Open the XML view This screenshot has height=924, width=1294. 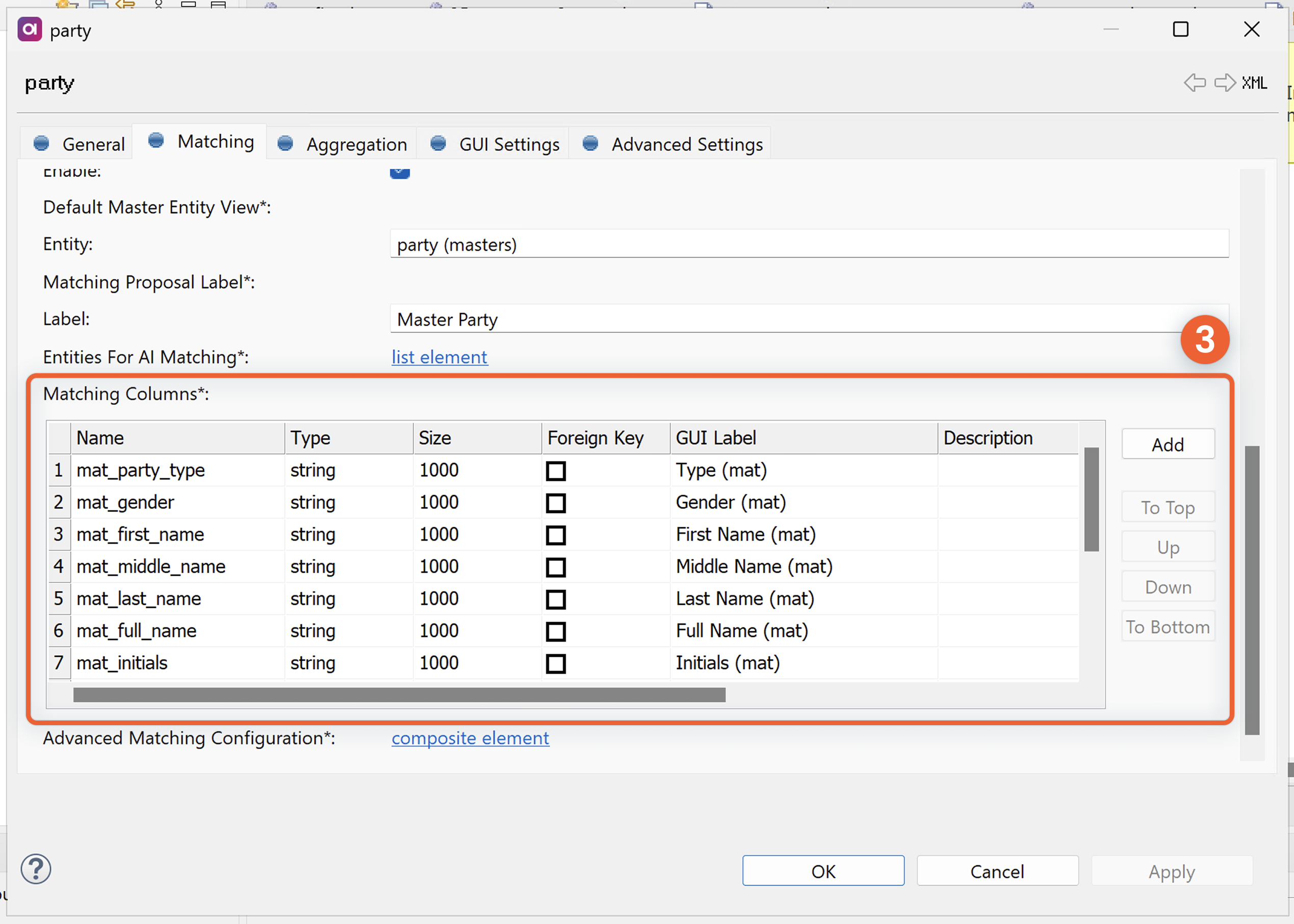click(1254, 83)
